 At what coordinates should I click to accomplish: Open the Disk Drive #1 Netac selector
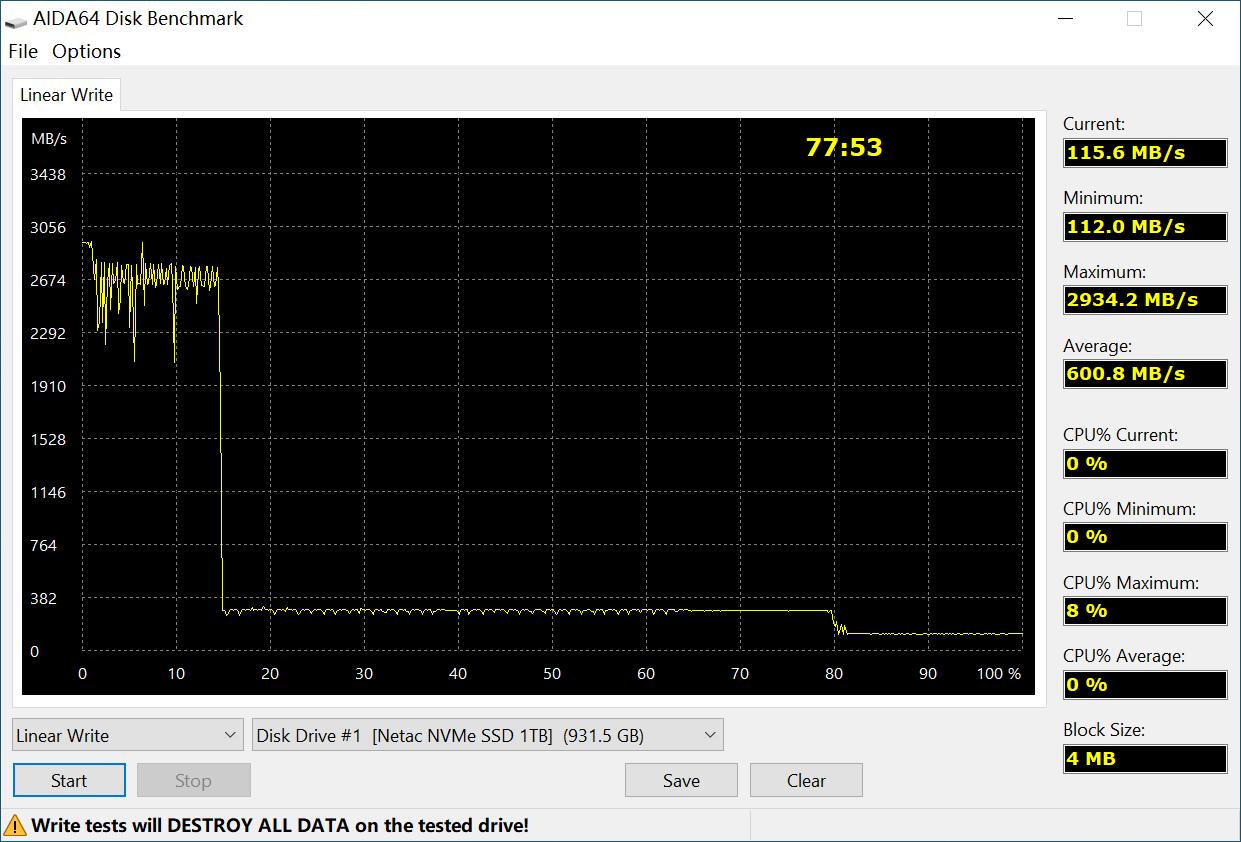pyautogui.click(x=488, y=735)
